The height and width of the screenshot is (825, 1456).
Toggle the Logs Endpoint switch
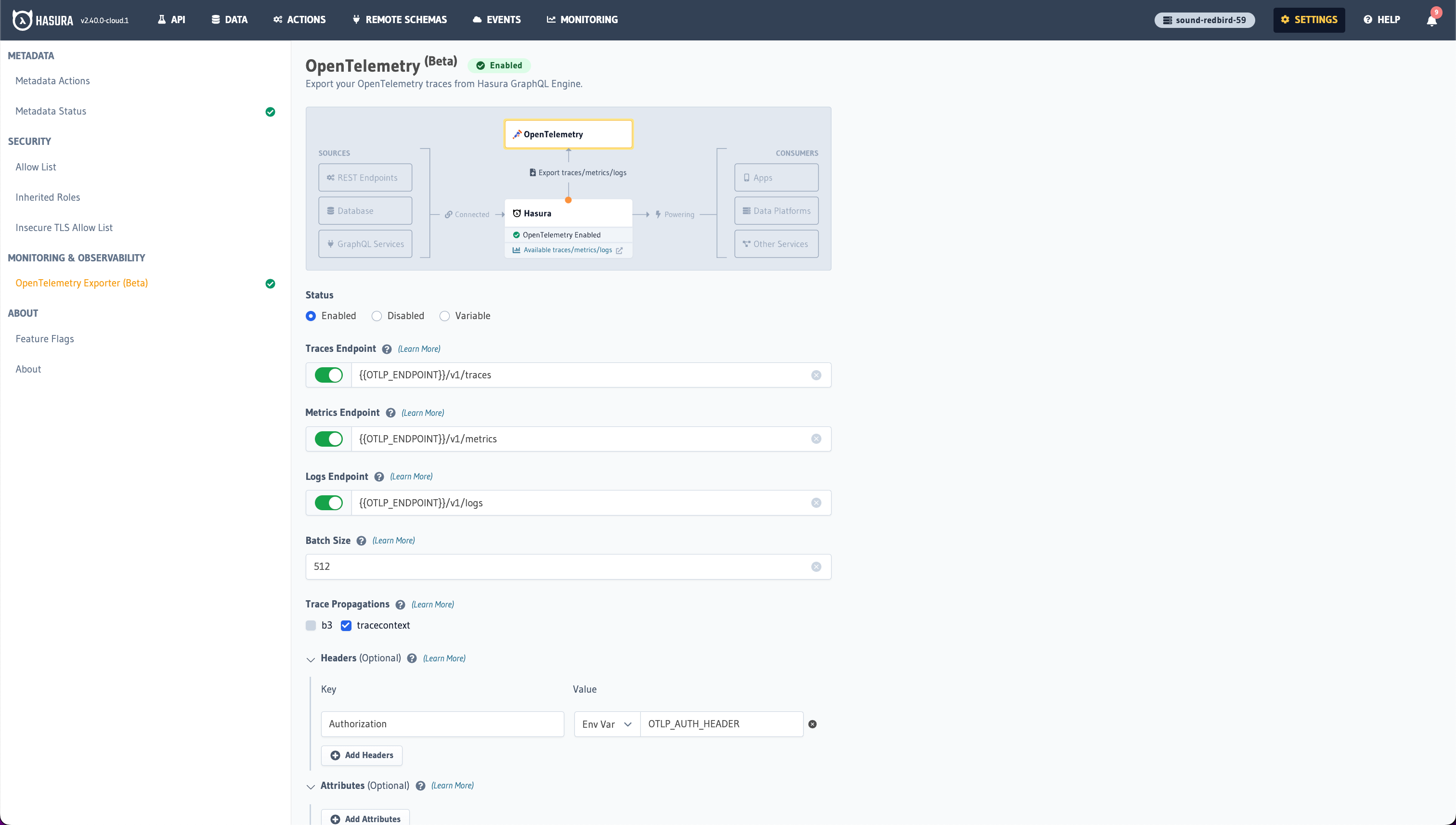click(329, 503)
